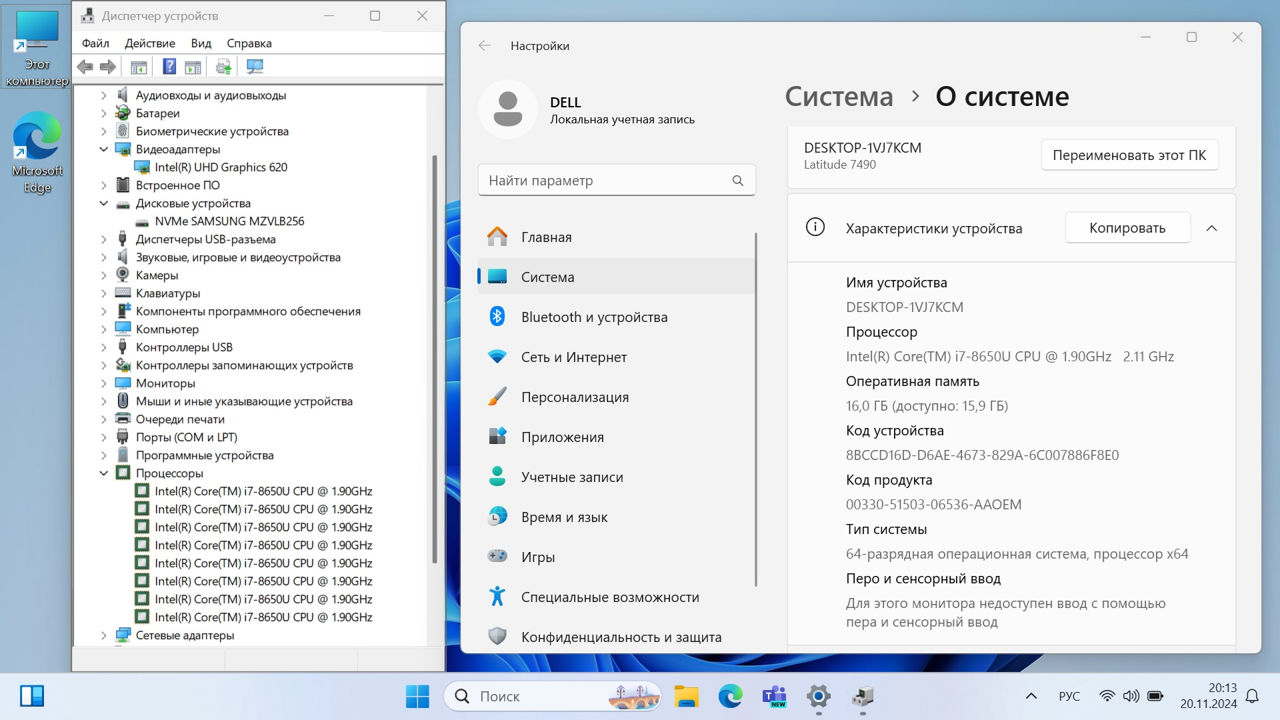Select NVMe SAMSUNG MZVLB256 disk
Image resolution: width=1280 pixels, height=720 pixels.
pos(229,221)
